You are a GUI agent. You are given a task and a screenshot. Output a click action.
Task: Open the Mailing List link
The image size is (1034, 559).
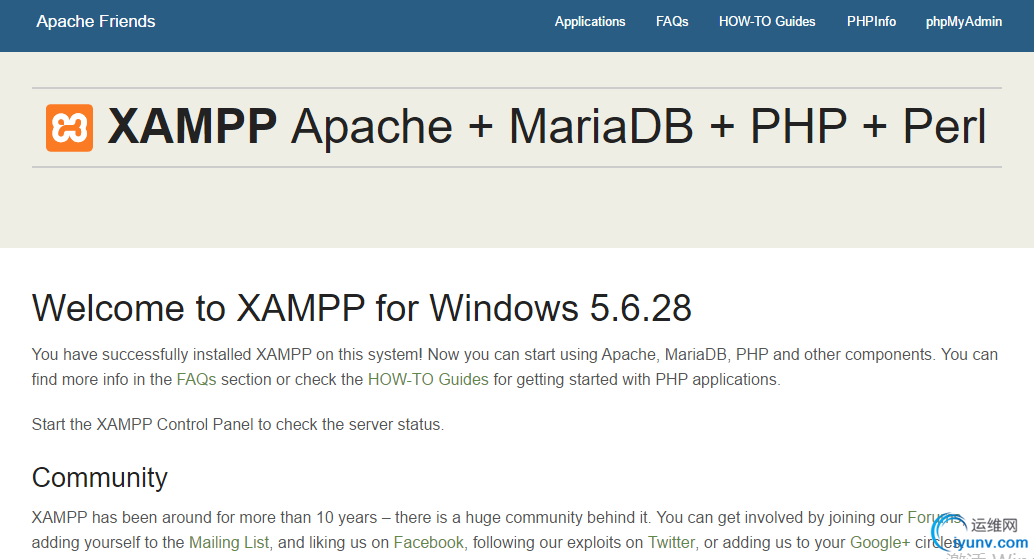[x=229, y=543]
